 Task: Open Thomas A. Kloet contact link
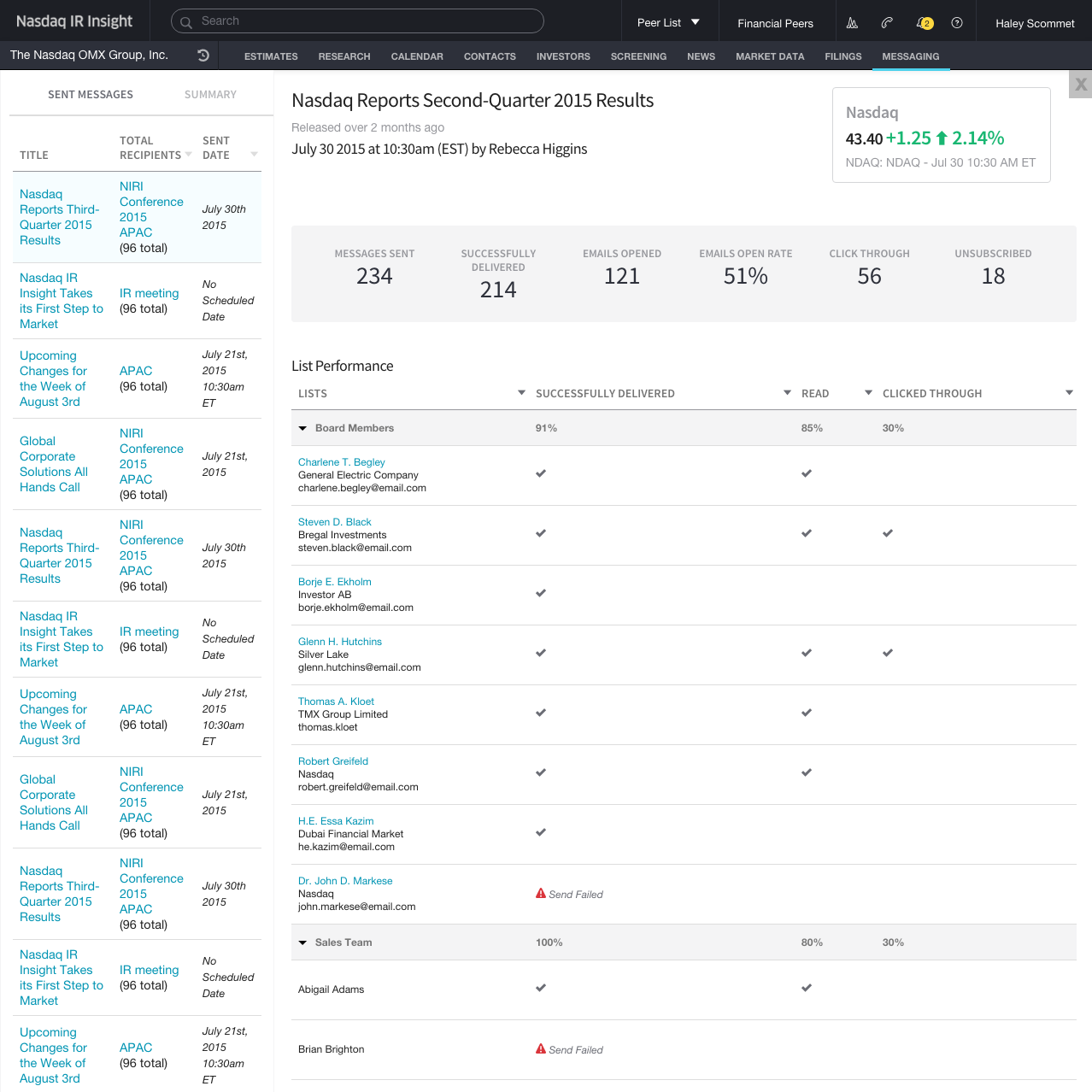tap(336, 702)
